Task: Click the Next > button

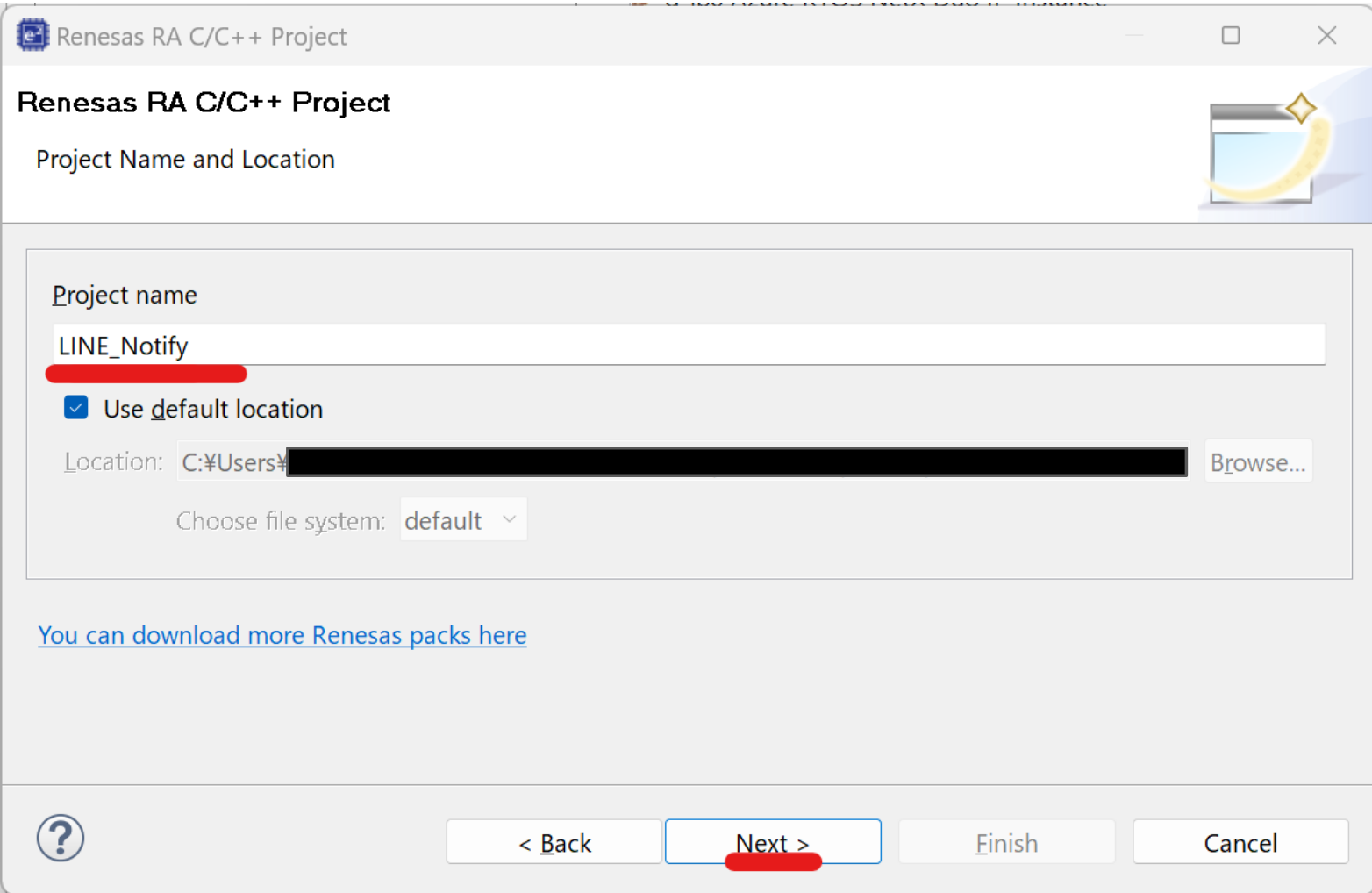Action: tap(773, 842)
